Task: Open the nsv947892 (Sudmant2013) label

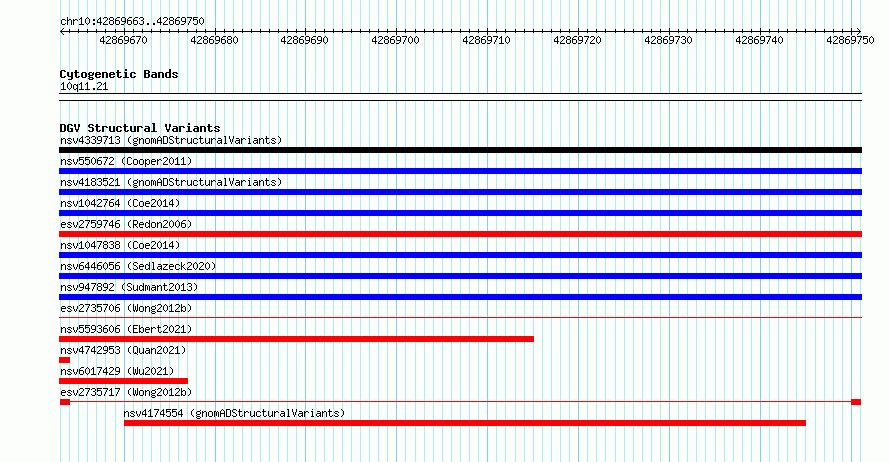Action: (129, 287)
